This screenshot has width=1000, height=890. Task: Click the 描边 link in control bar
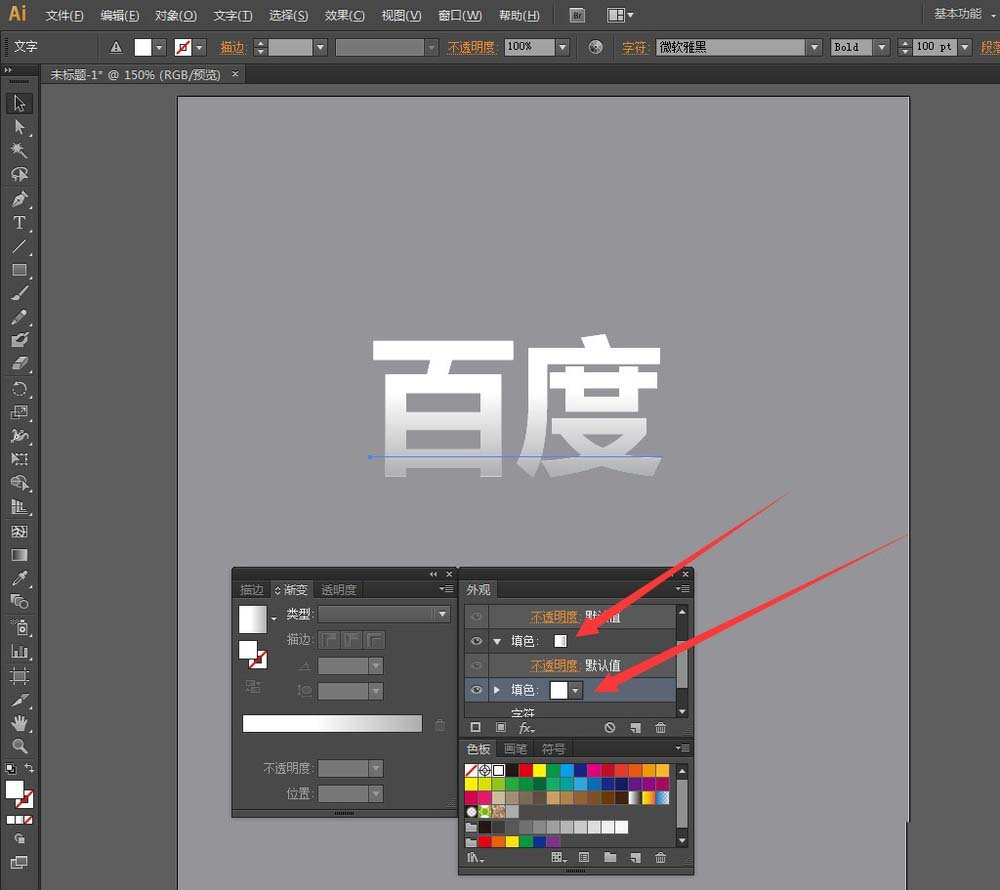tap(232, 47)
